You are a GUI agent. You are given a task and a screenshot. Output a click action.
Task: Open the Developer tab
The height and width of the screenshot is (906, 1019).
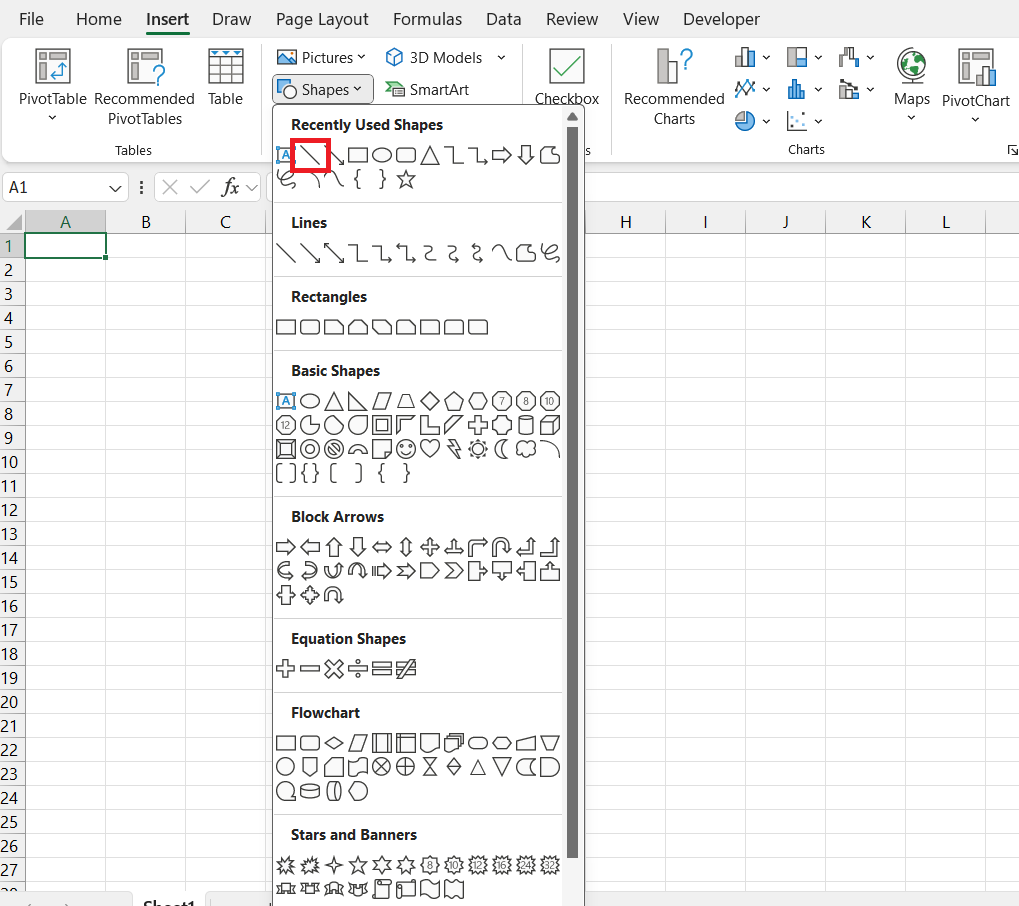(x=721, y=19)
